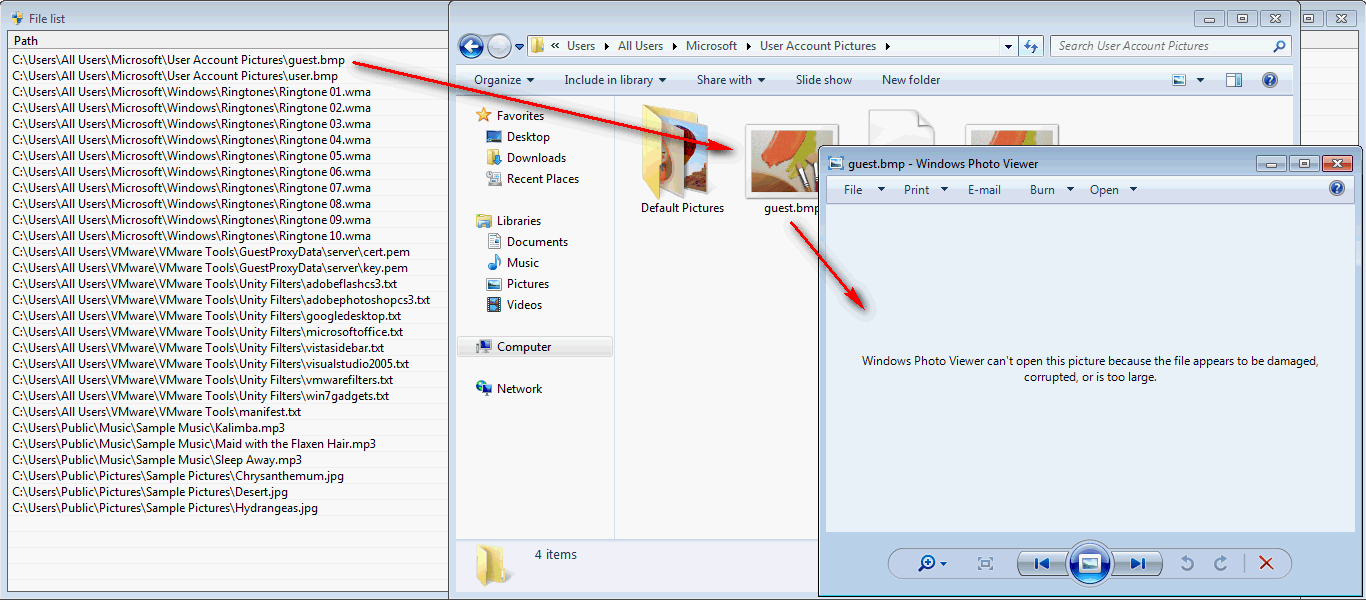Image resolution: width=1366 pixels, height=600 pixels.
Task: Select Kalimba.mp3 row in File list
Action: 148,428
